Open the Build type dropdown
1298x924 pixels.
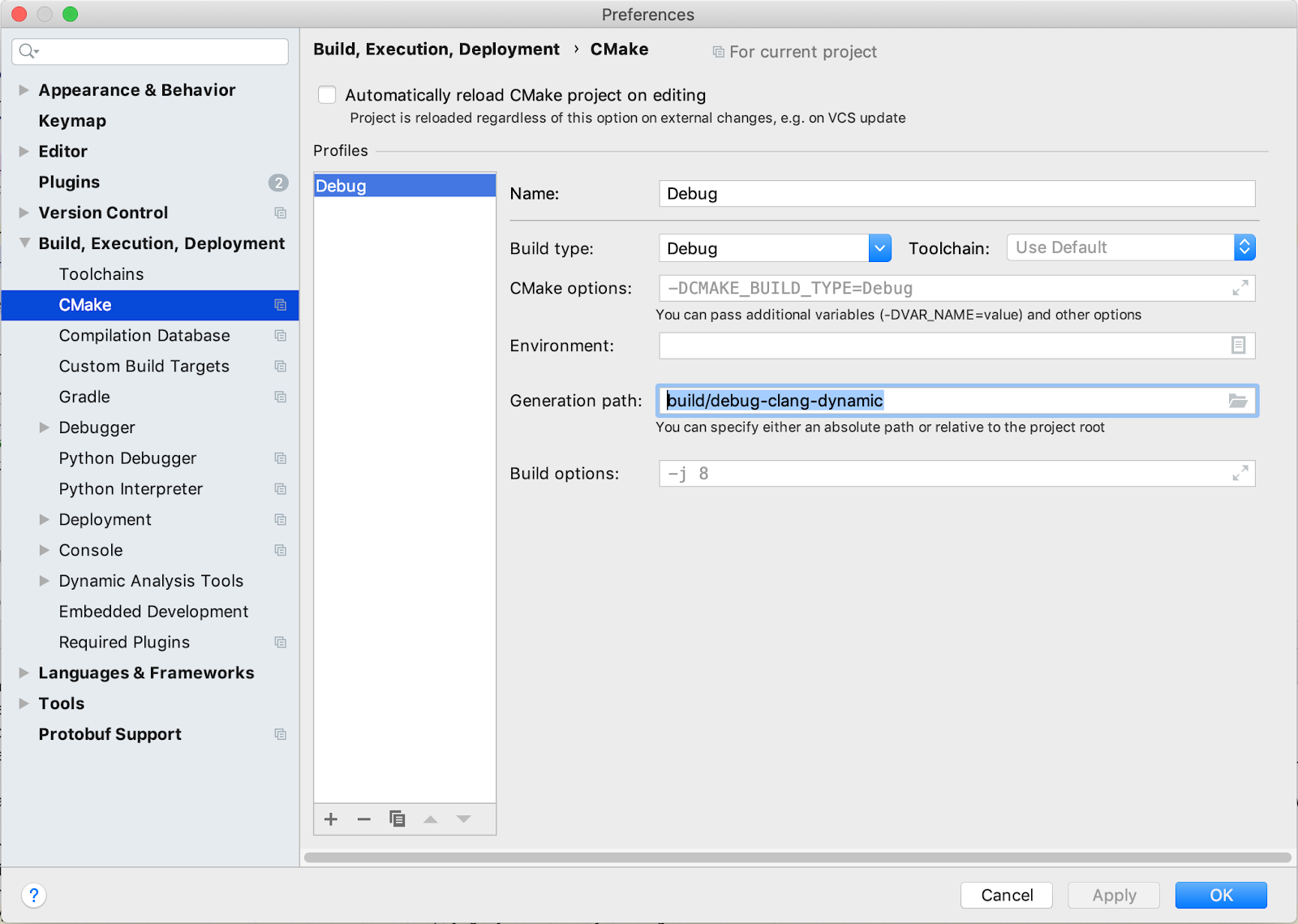click(879, 247)
